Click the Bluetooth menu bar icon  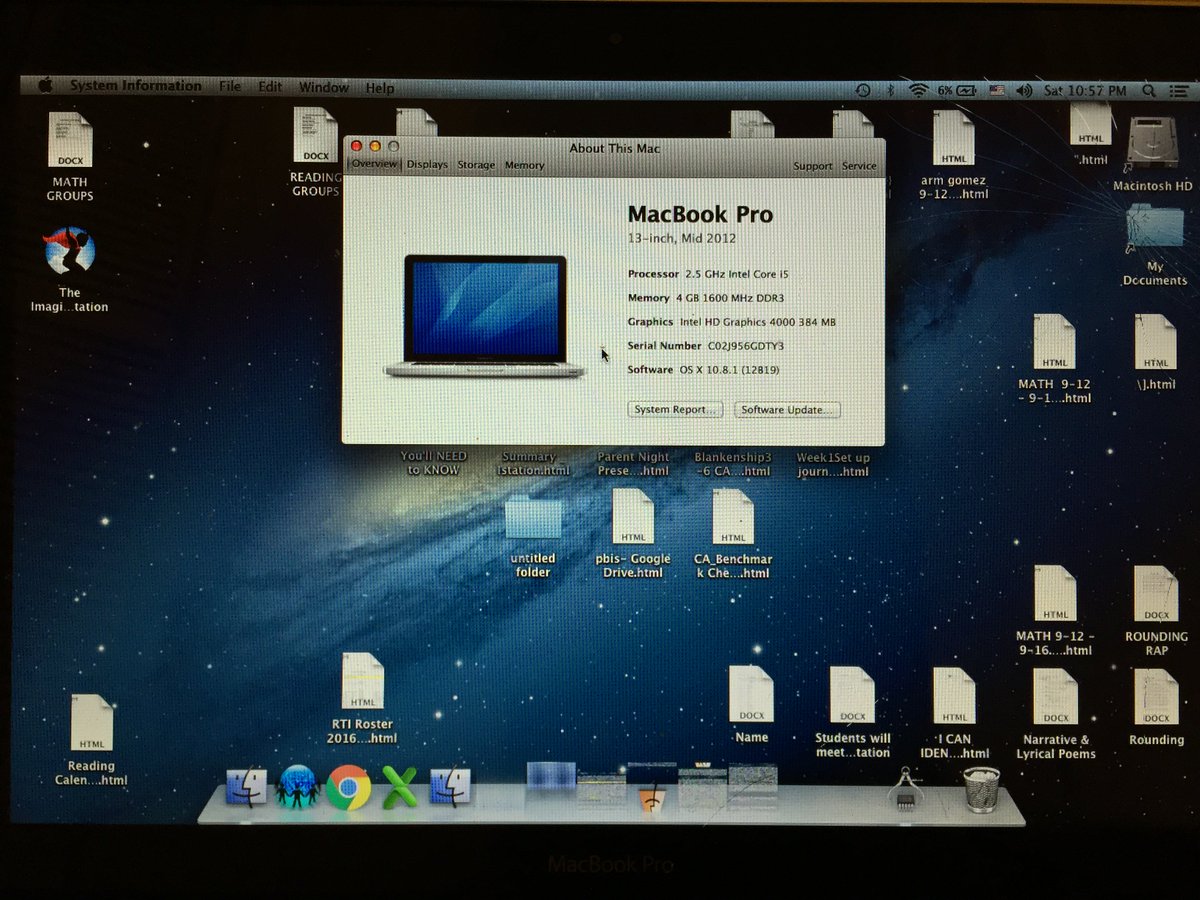click(x=890, y=90)
